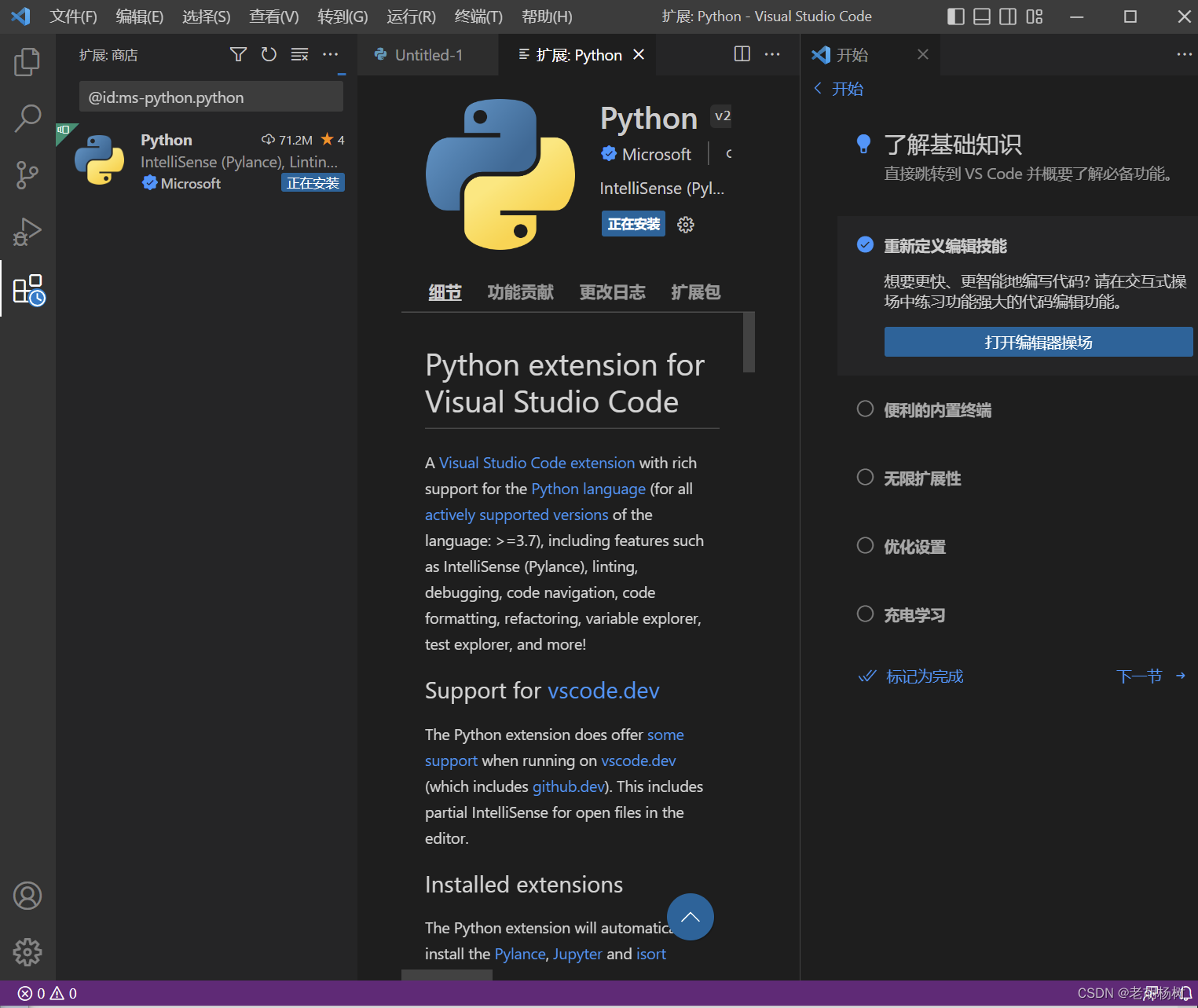1198x1008 pixels.
Task: Switch to the 功能贡献 tab
Action: pos(520,292)
